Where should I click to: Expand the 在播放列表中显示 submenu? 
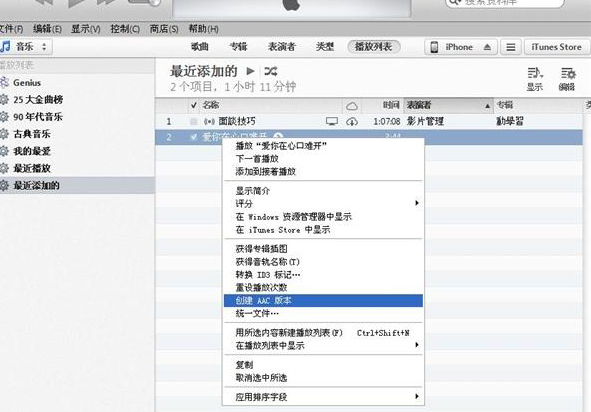click(x=323, y=346)
